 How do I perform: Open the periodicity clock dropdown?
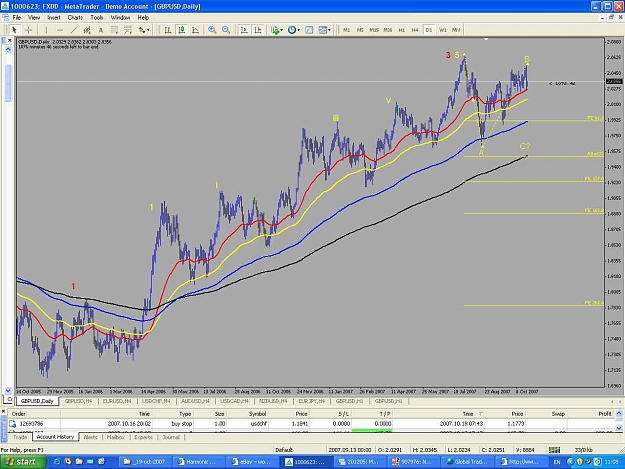(x=294, y=30)
